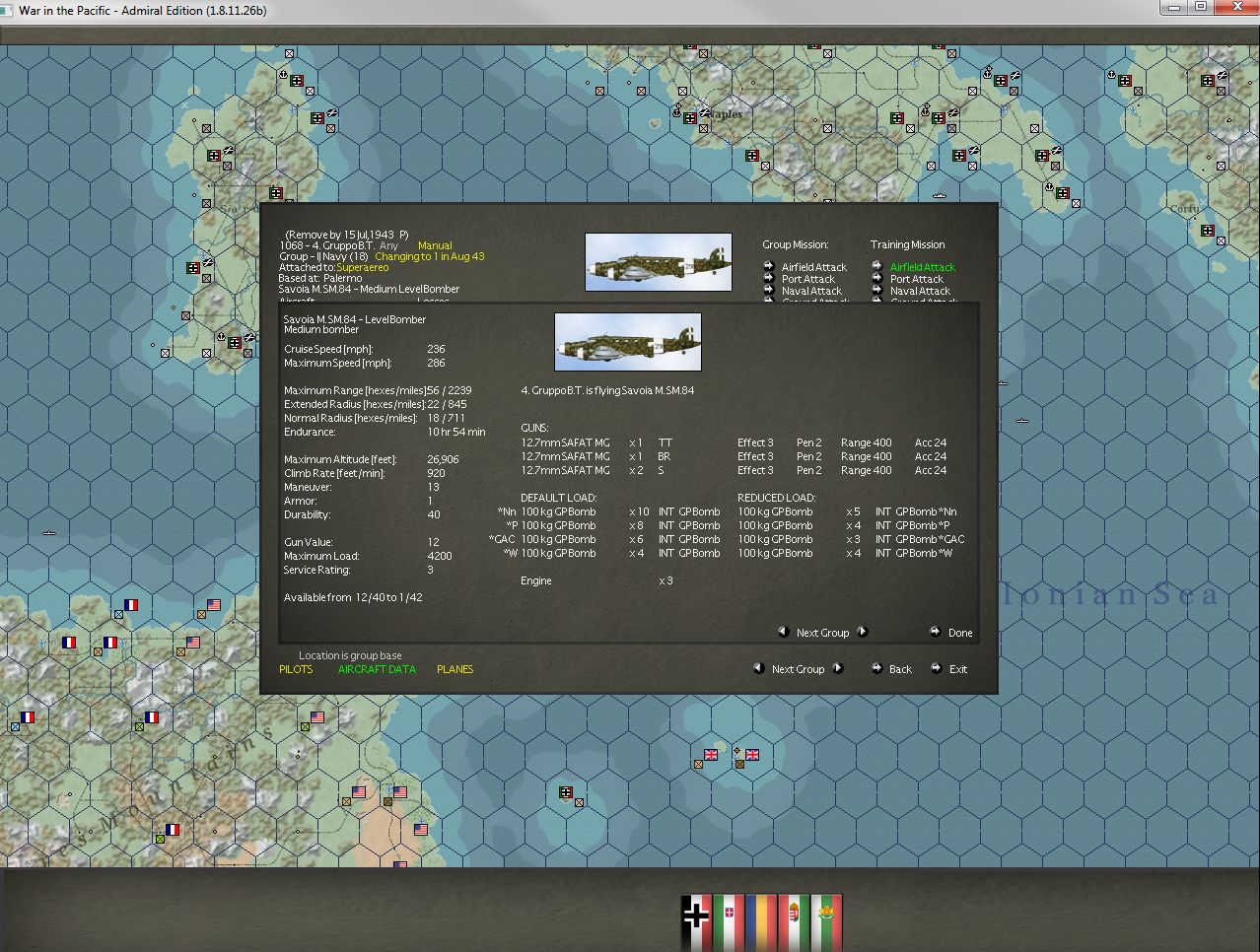
Task: Maximize the War in the Pacific window
Action: click(1200, 7)
